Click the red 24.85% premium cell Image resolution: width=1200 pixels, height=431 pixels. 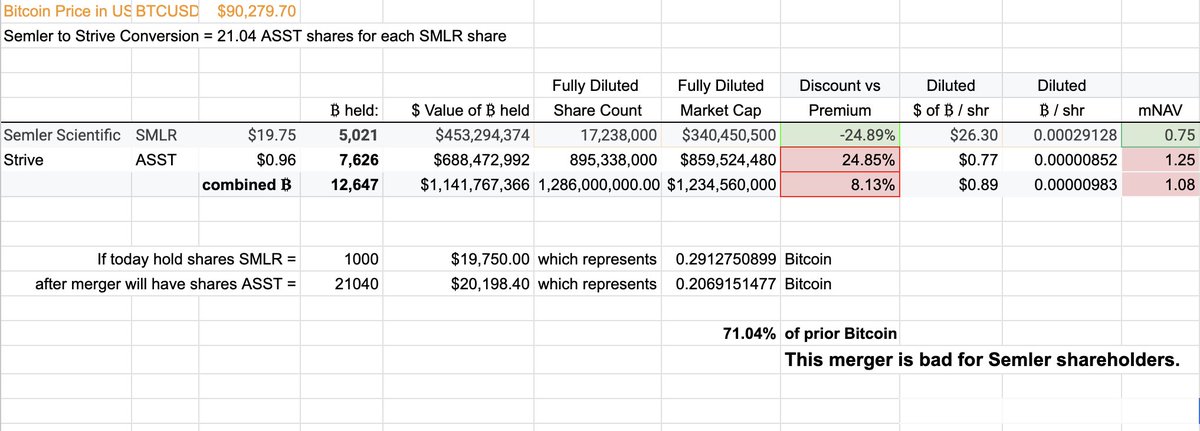tap(841, 158)
